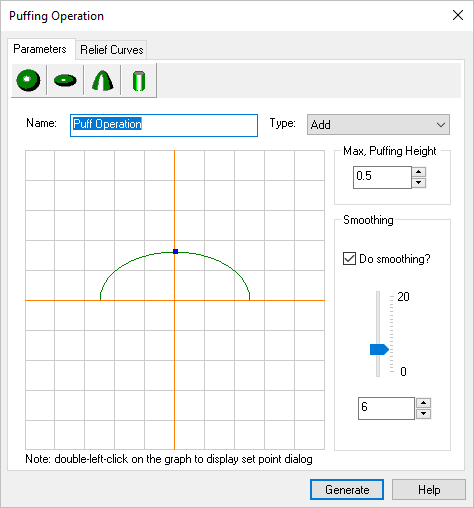Viewport: 474px width, 508px height.
Task: Click the Generate button
Action: coord(347,490)
